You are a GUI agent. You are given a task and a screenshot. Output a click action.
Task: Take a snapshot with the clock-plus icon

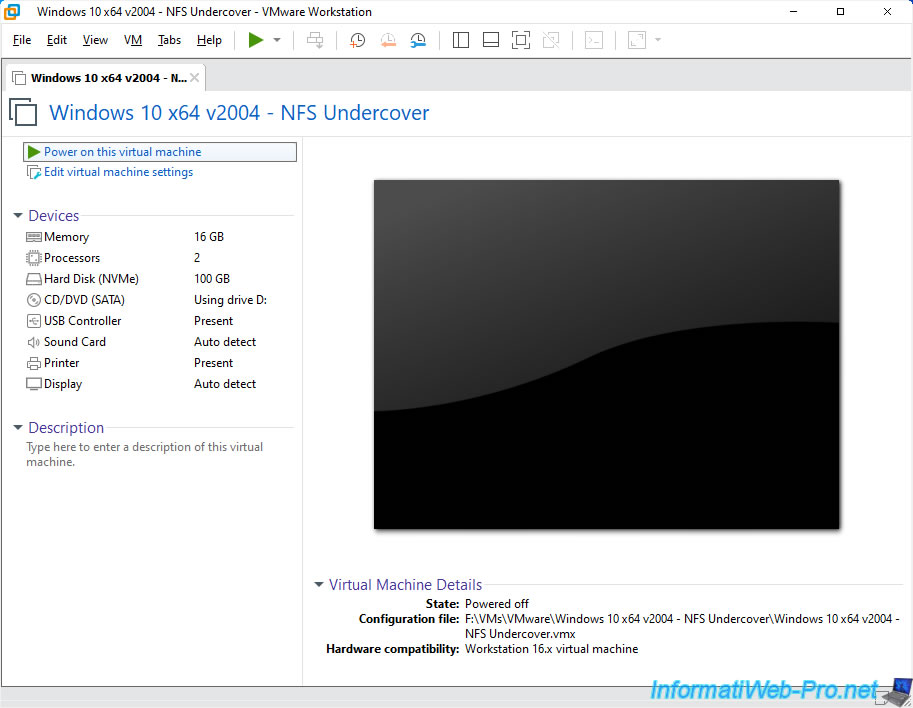357,40
